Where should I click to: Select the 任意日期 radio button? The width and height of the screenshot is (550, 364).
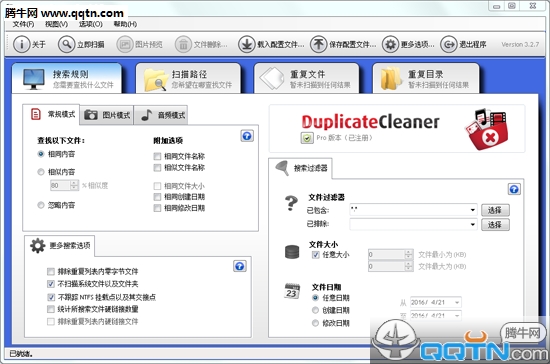coord(315,298)
